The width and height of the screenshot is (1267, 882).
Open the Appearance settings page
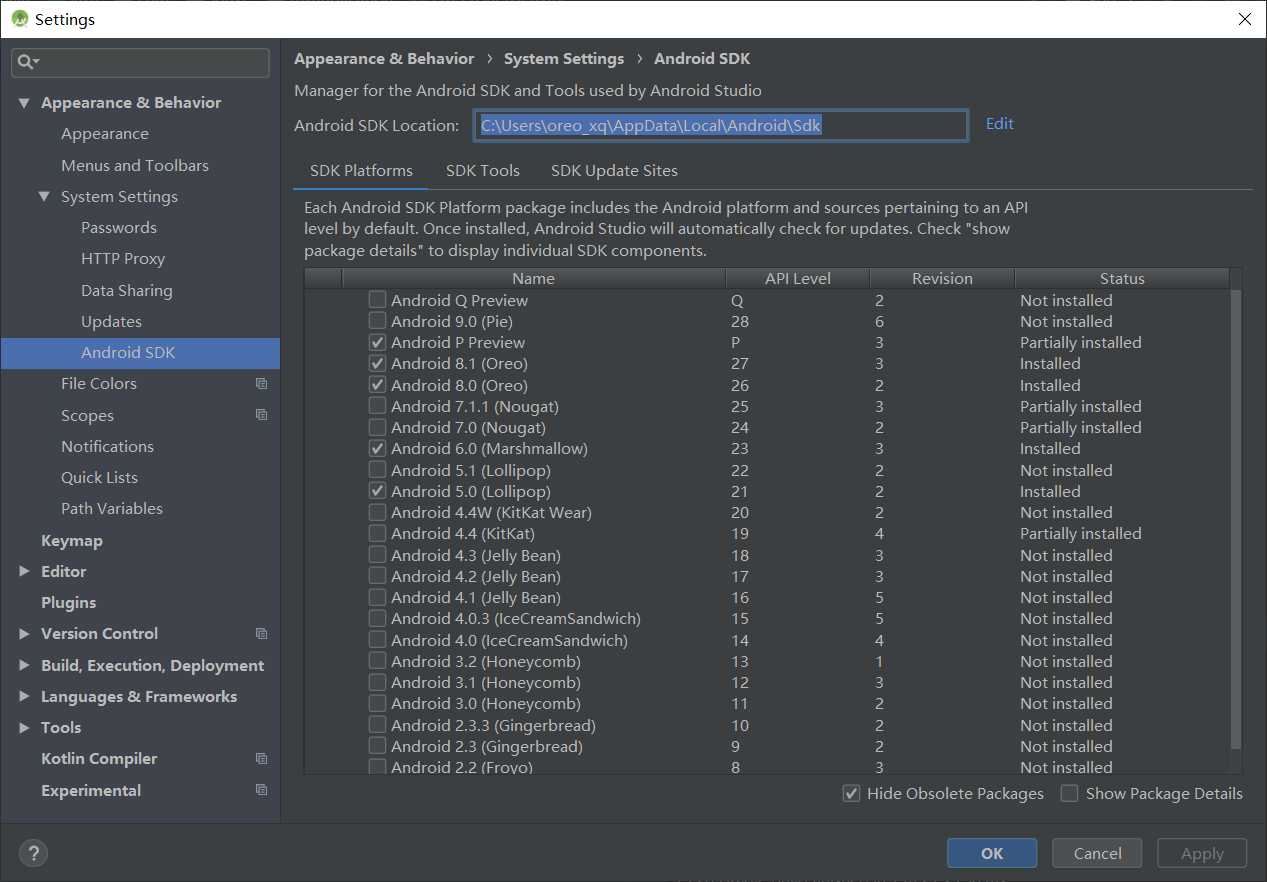tap(105, 134)
